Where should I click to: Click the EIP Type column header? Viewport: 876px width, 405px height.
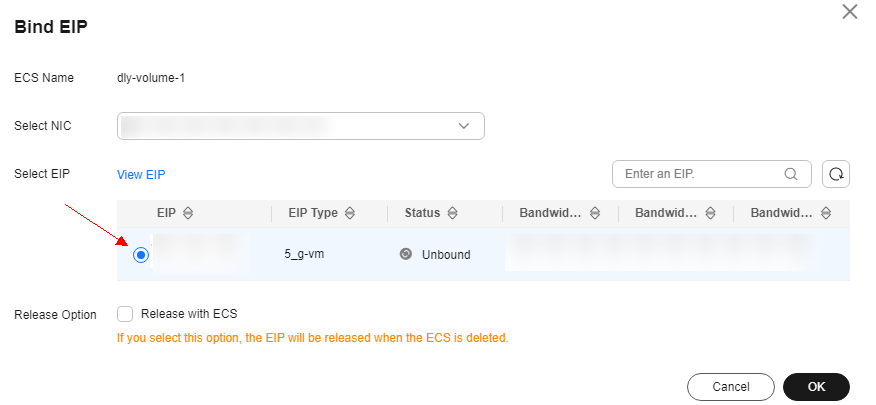pos(313,213)
